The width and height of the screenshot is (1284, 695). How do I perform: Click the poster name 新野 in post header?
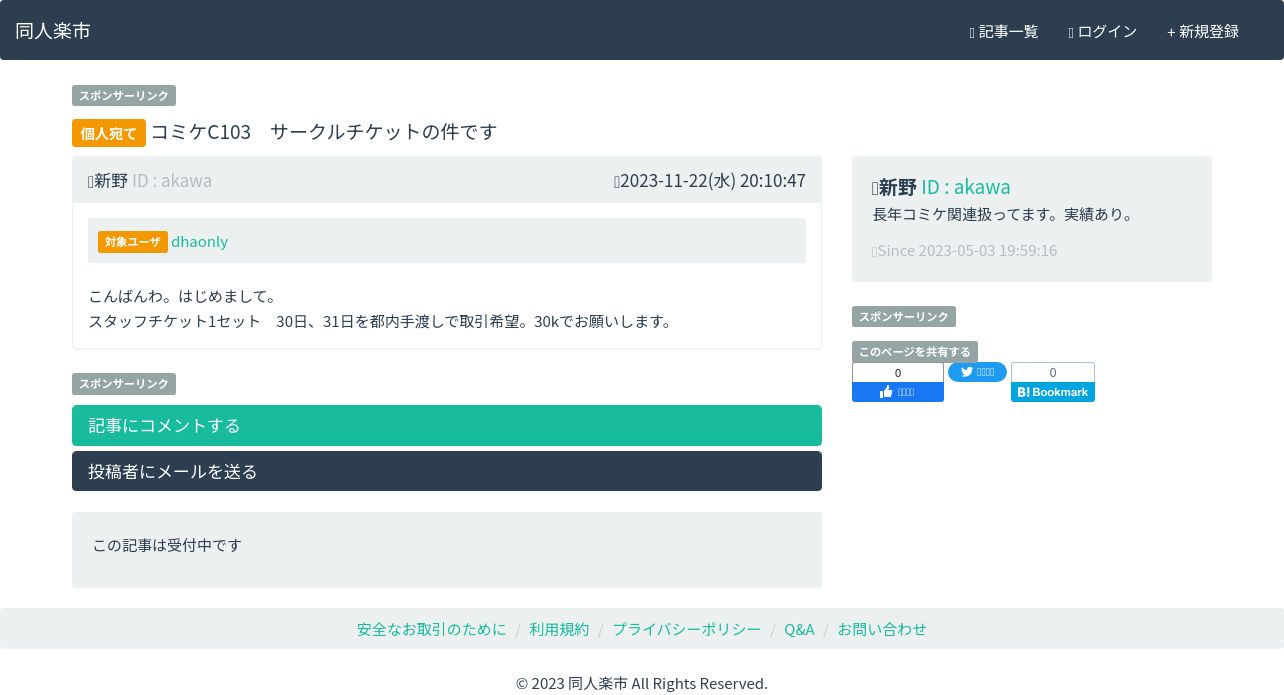[111, 180]
